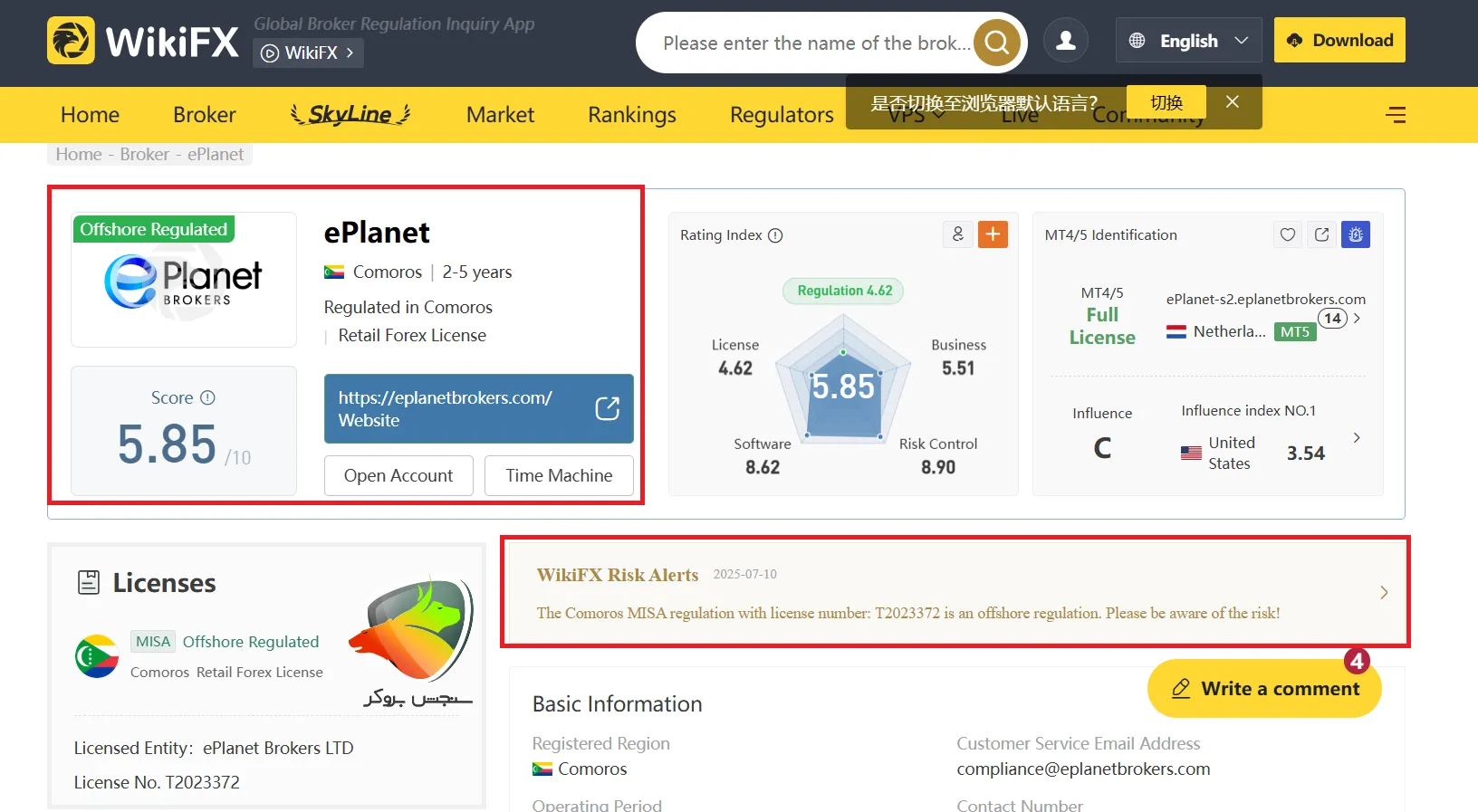Dismiss the language switch prompt
The image size is (1478, 812).
1233,102
